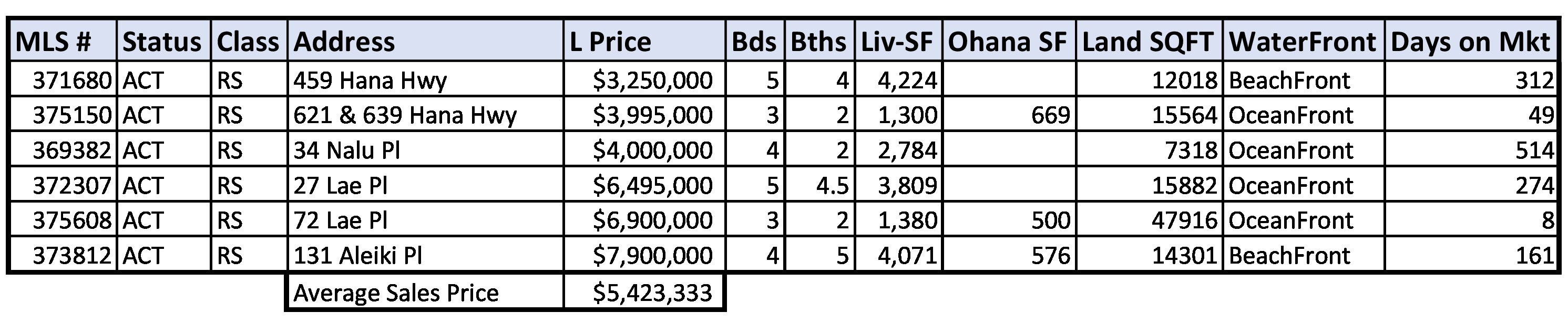Click the $6,495,000 price cell
The image size is (1568, 322).
pos(652,185)
